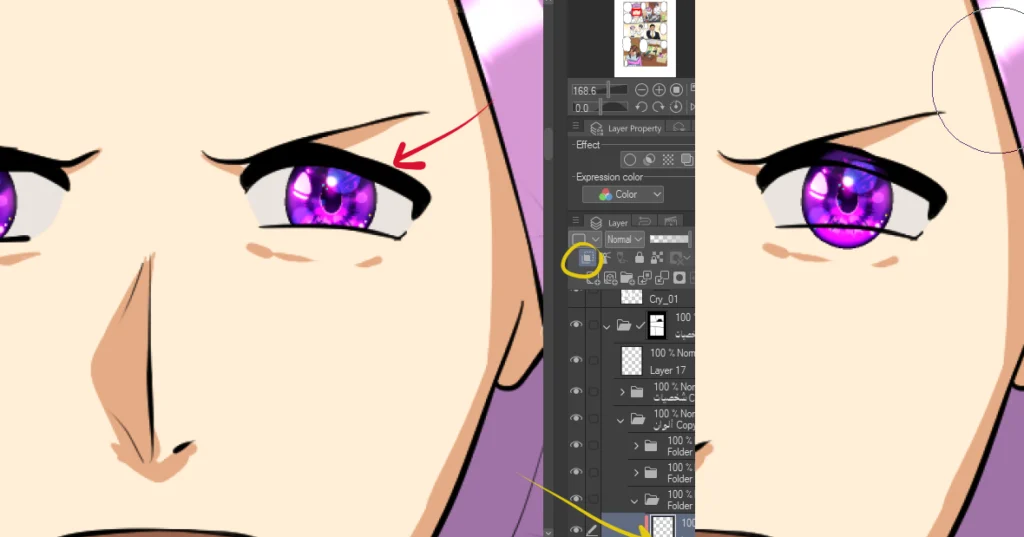Toggle Set as Draft Layer
Viewport: 1024px width, 537px height.
pos(622,258)
